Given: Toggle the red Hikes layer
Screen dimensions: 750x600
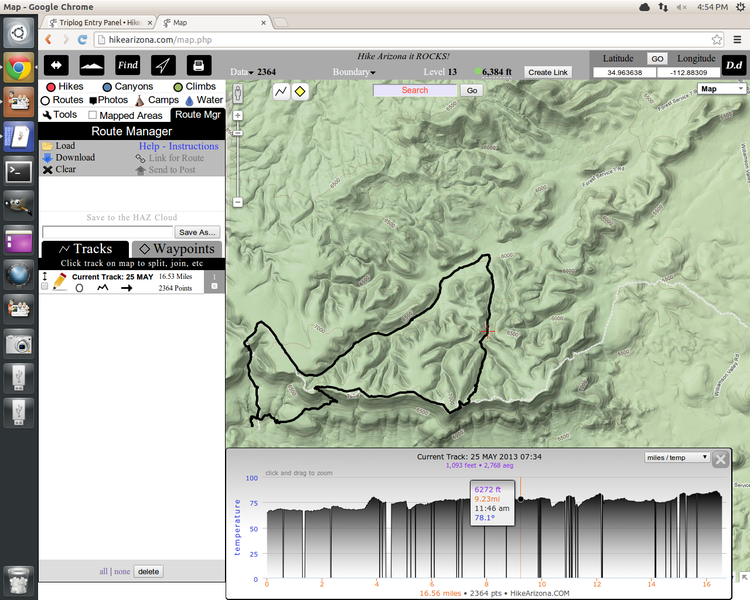Looking at the screenshot, I should (65, 87).
